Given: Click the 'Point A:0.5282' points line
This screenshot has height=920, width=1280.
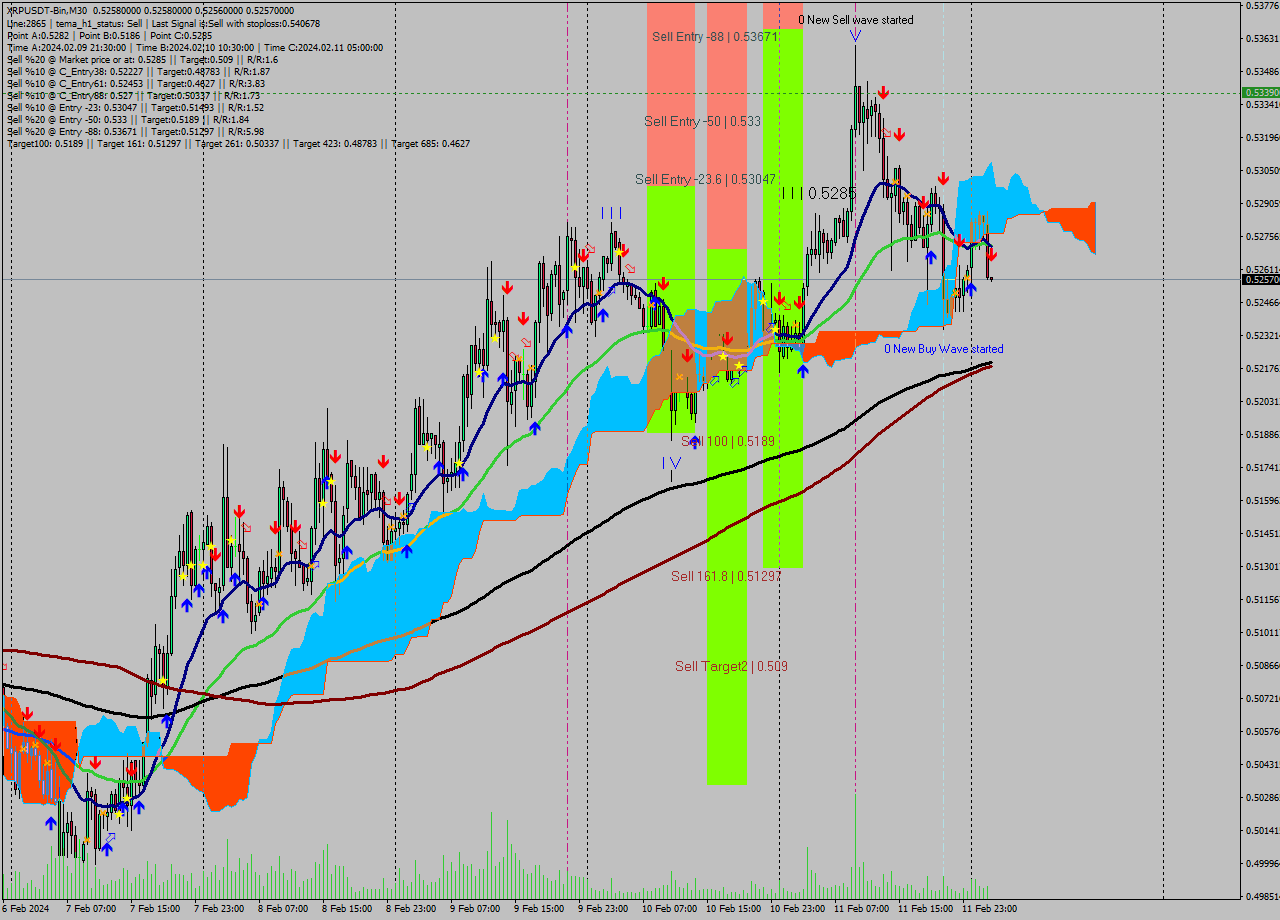Looking at the screenshot, I should click(x=111, y=35).
